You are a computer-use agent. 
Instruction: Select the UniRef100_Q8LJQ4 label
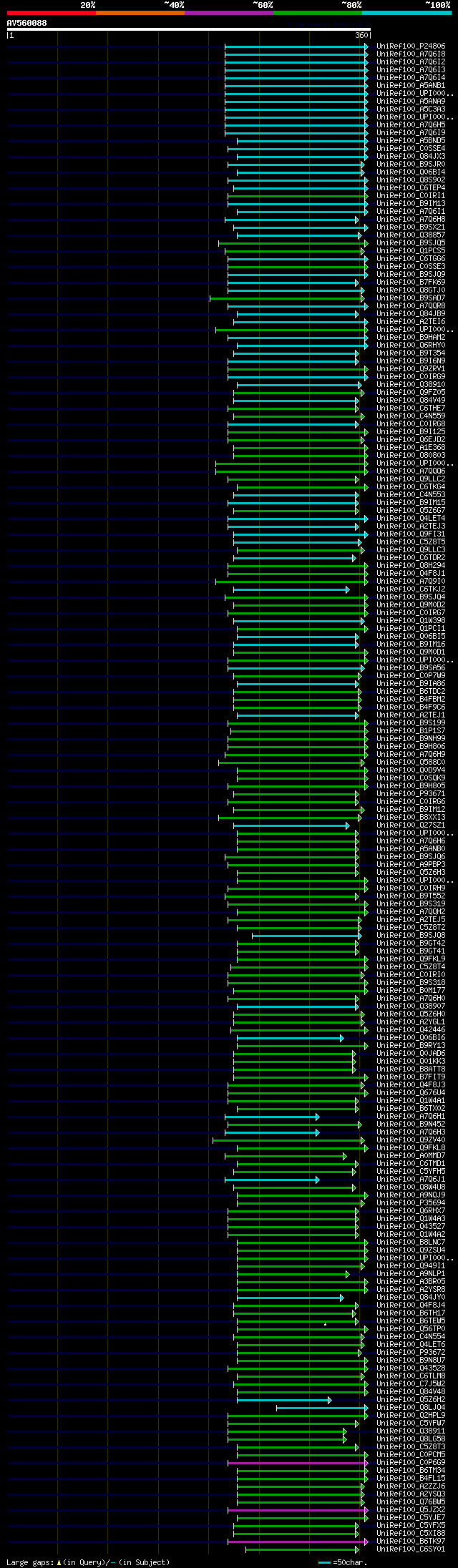411,1408
